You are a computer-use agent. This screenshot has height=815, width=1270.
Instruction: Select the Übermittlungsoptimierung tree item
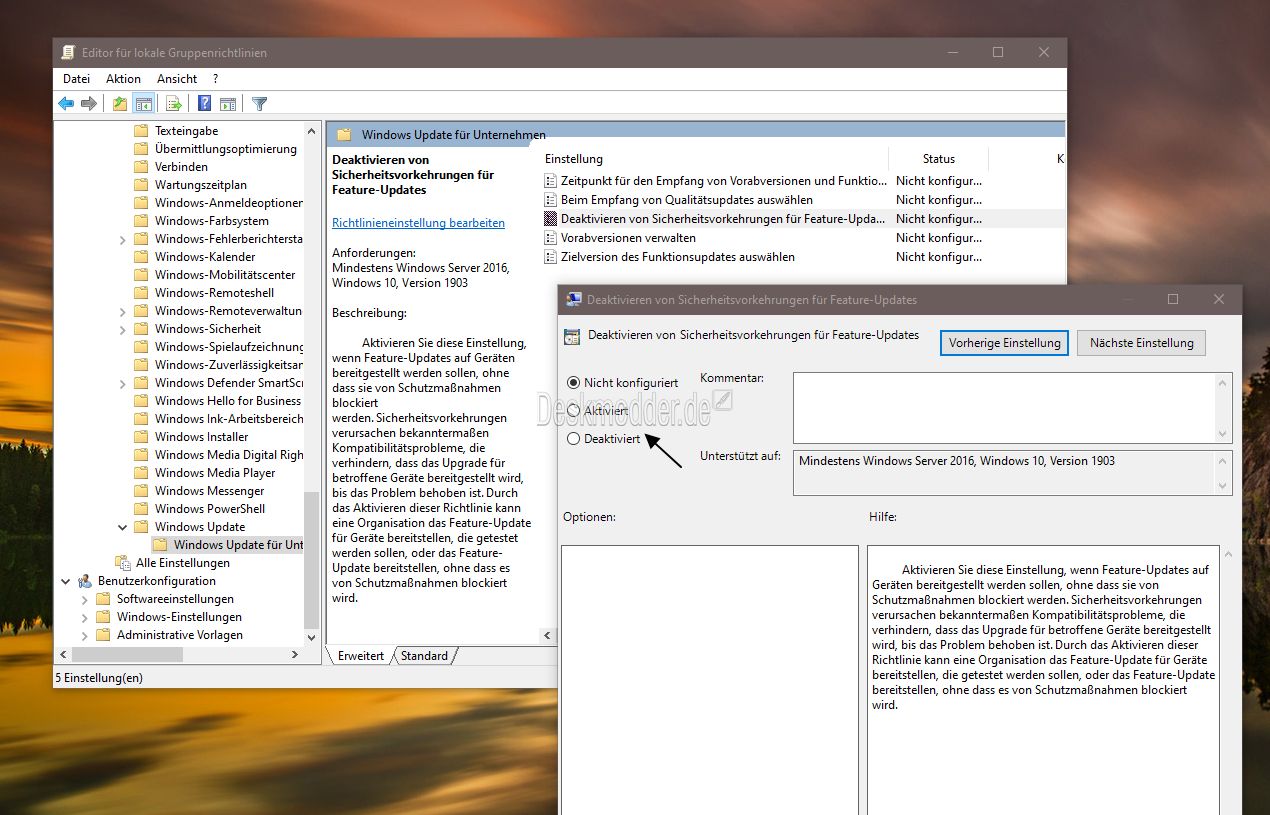(226, 149)
